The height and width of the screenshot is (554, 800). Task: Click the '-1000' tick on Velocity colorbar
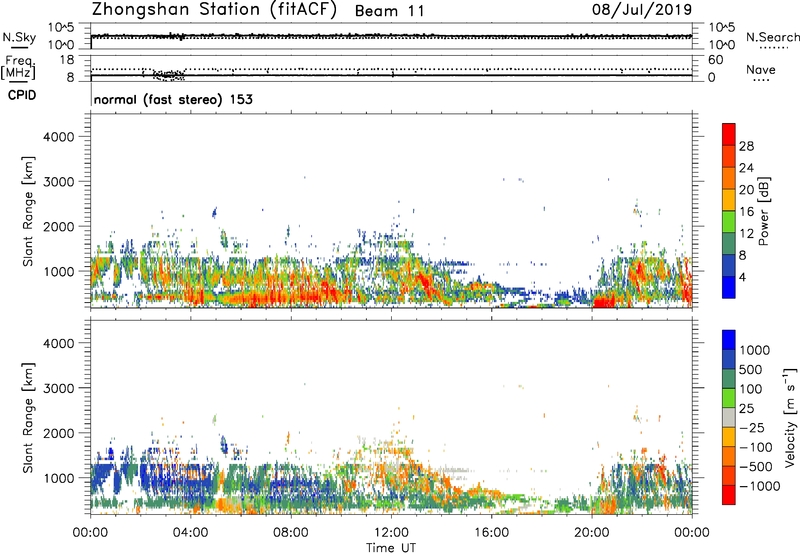(760, 486)
